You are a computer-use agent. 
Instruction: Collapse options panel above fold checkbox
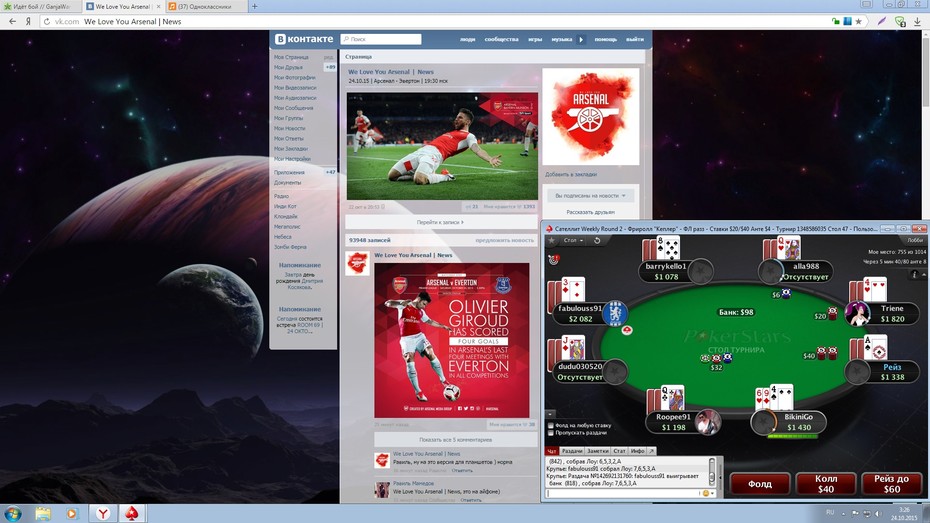[x=551, y=414]
